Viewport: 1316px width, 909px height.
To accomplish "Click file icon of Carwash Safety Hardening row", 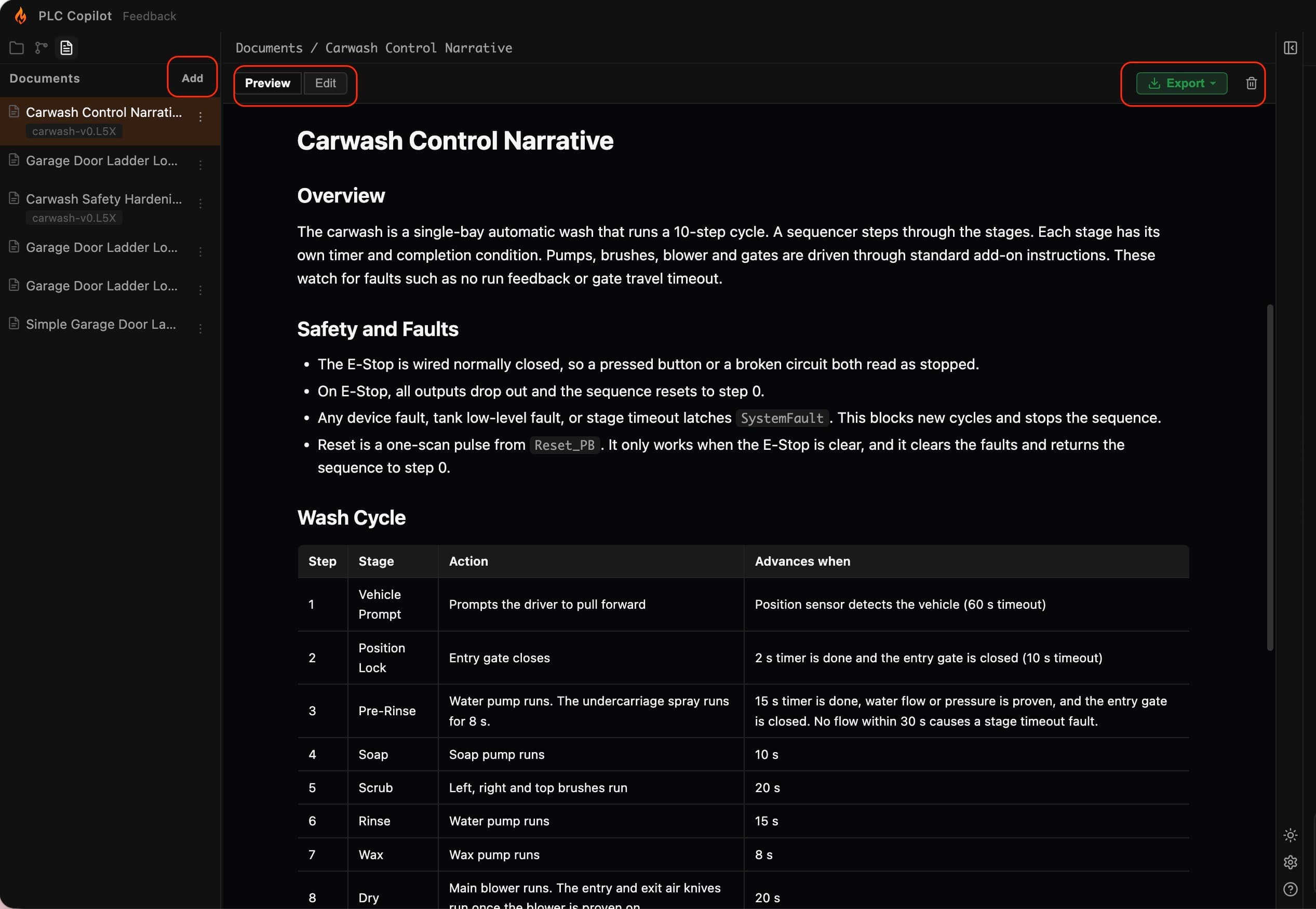I will pyautogui.click(x=14, y=198).
